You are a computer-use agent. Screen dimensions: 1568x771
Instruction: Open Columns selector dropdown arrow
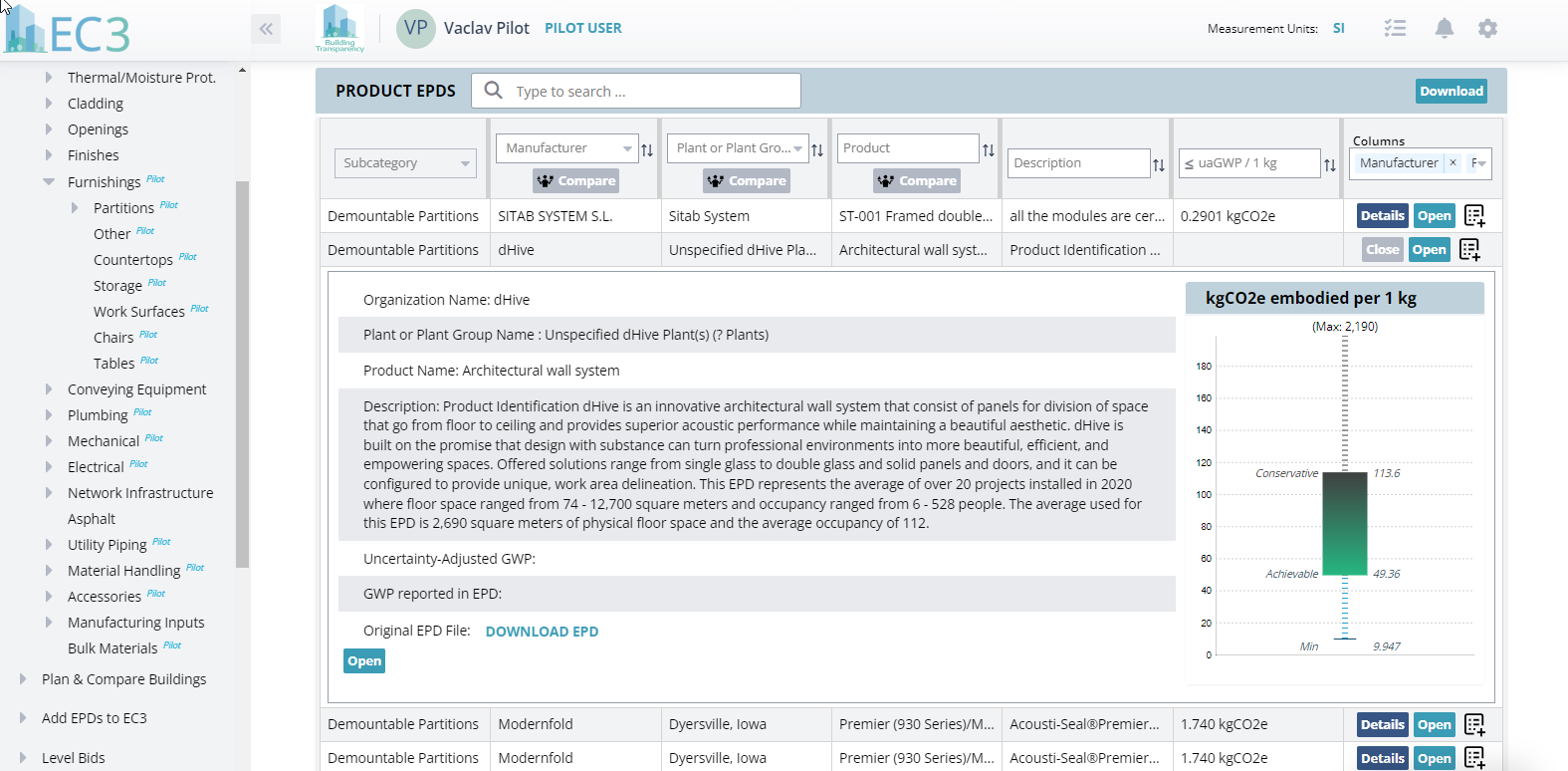point(1482,163)
